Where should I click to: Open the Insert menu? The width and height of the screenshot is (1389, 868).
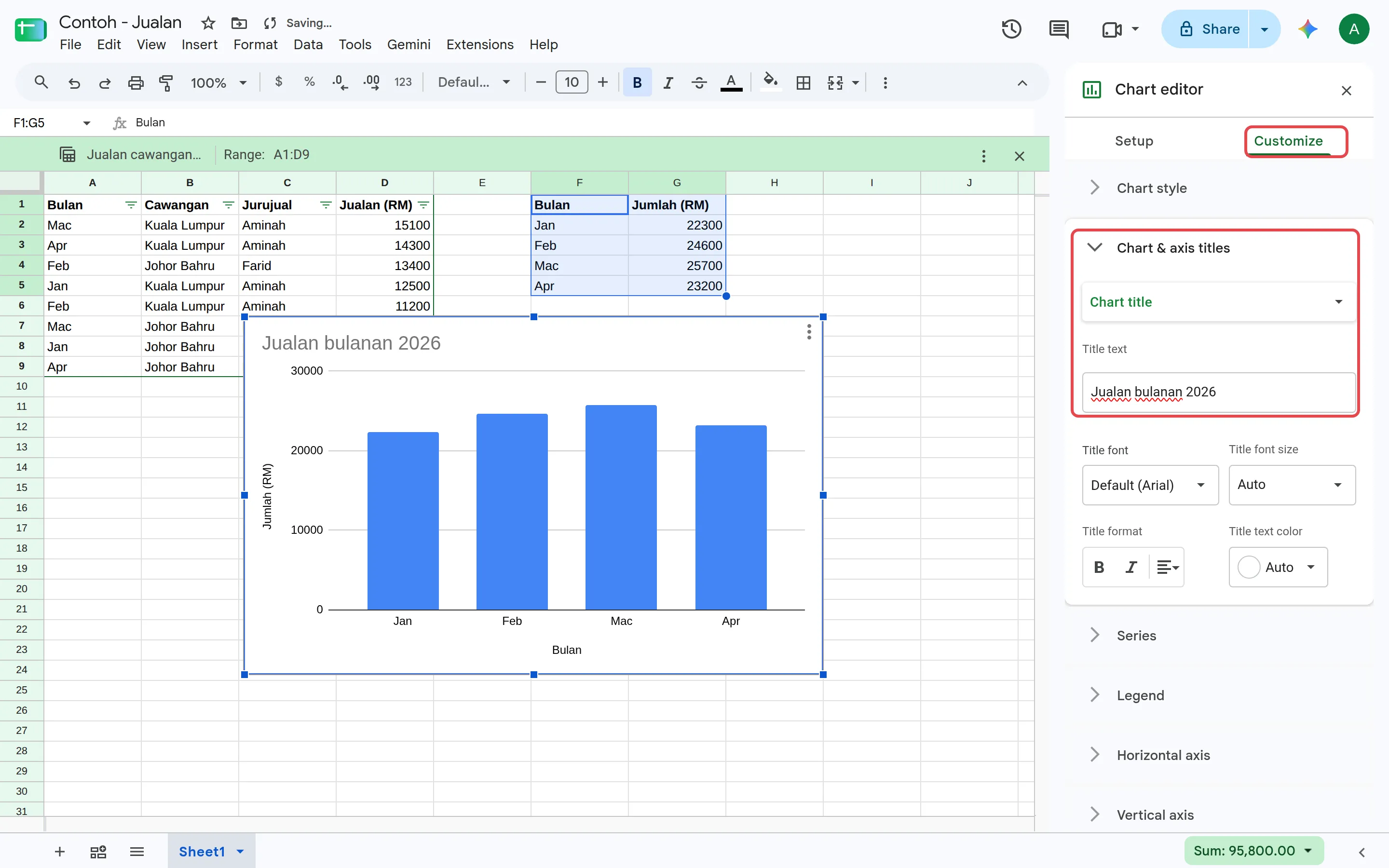point(199,45)
